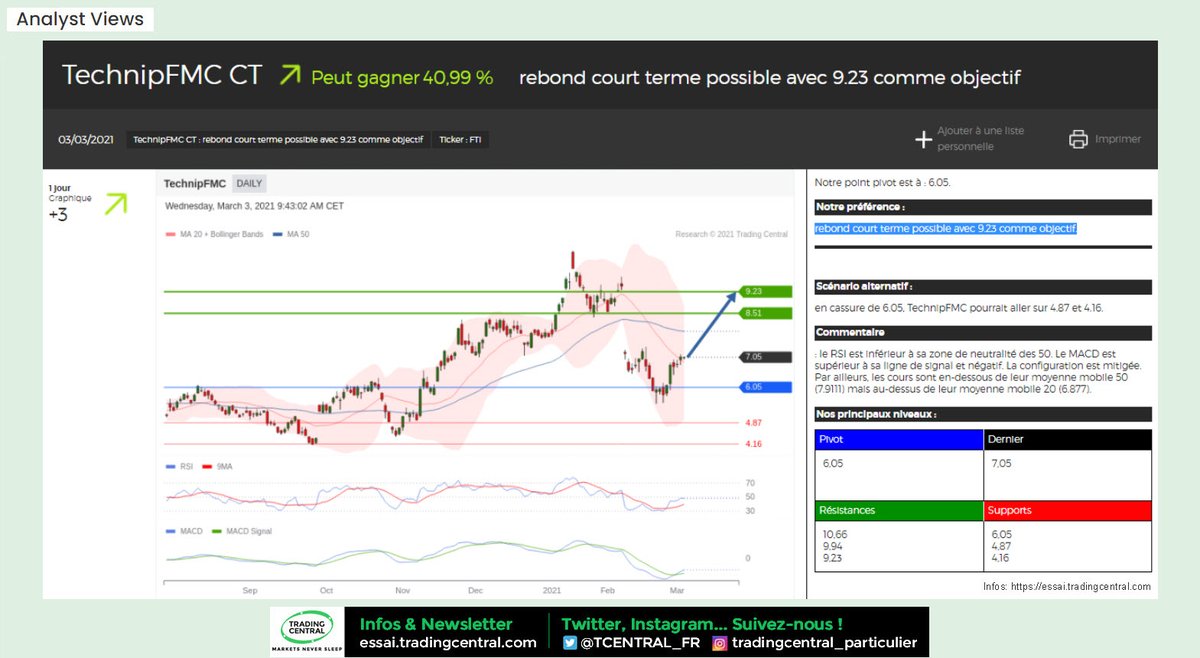Screen dimensions: 1200x658
Task: Click the Commentaire heading
Action: click(x=983, y=332)
